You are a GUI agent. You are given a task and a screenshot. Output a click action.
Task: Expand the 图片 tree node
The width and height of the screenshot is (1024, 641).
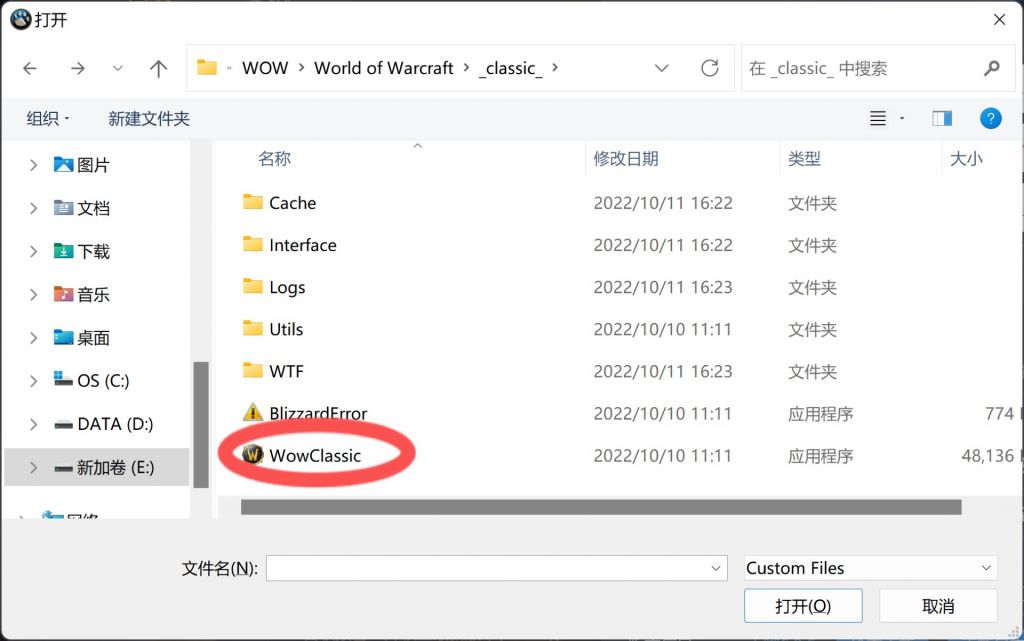[33, 165]
